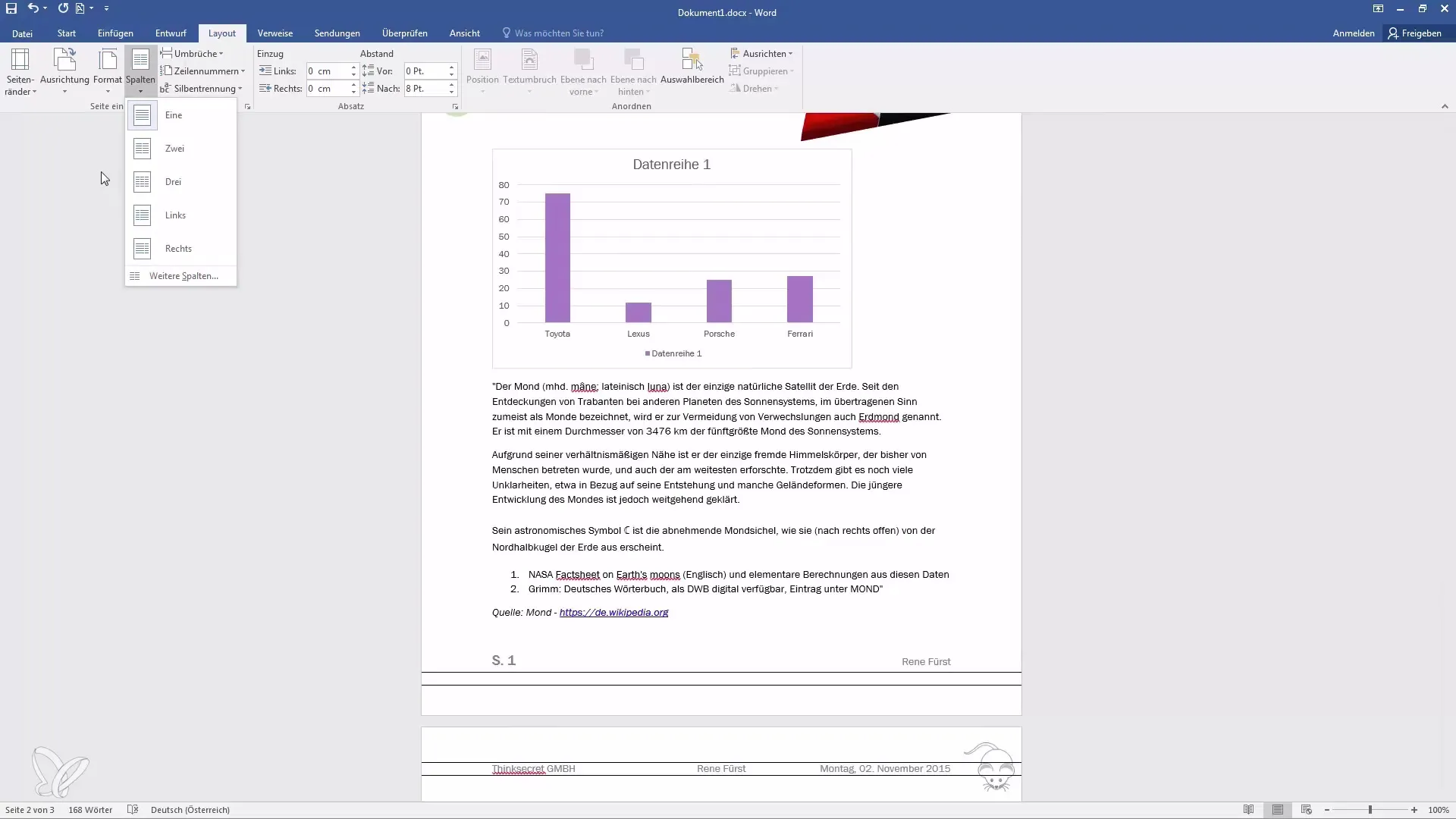
Task: Open the Format page size button
Action: [x=108, y=72]
